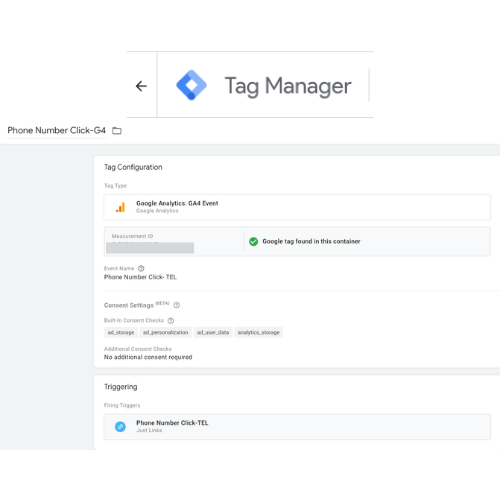
Task: Click the back arrow icon
Action: pyautogui.click(x=141, y=86)
